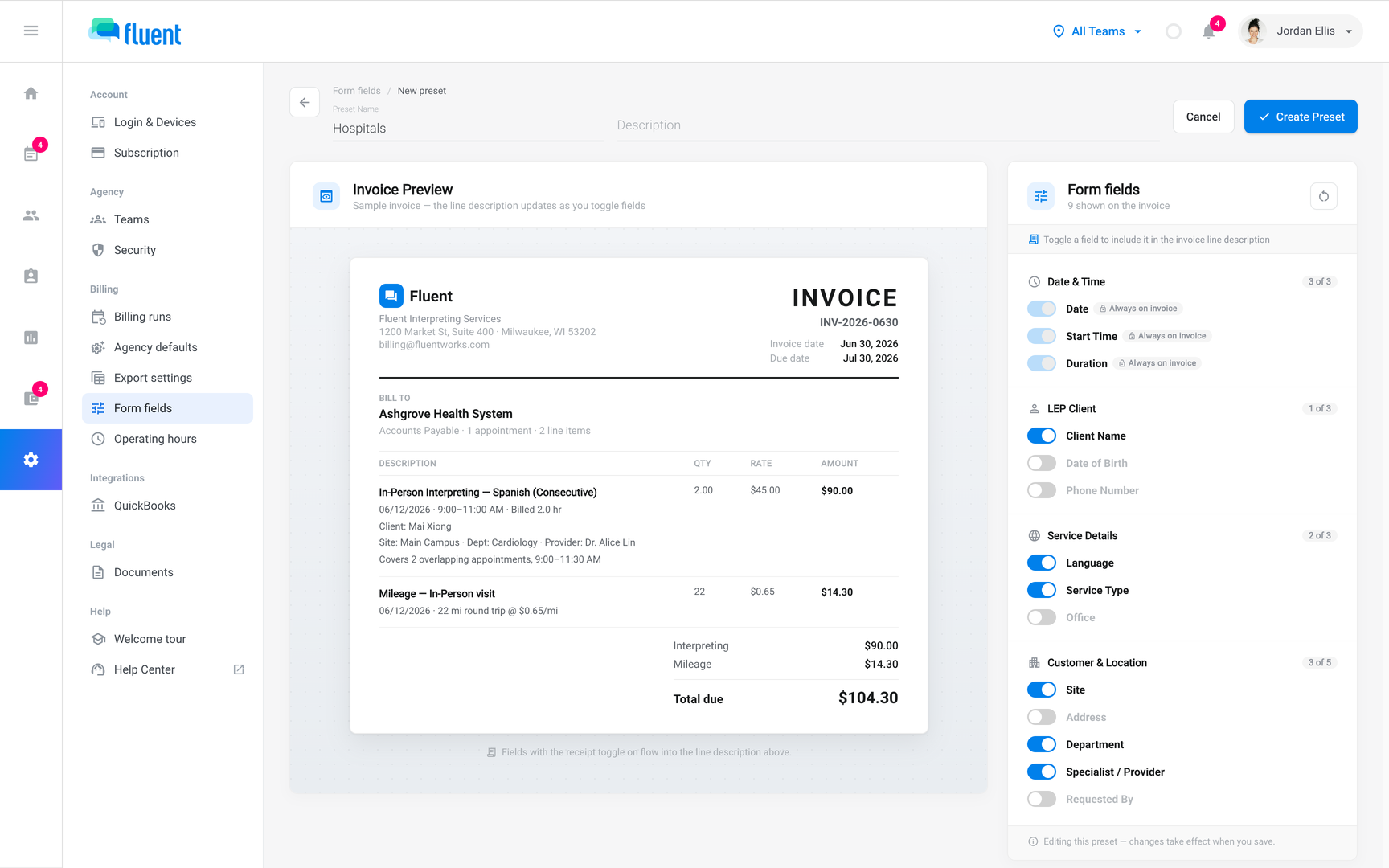Viewport: 1389px width, 868px height.
Task: Turn off the Language toggle
Action: pyautogui.click(x=1042, y=563)
